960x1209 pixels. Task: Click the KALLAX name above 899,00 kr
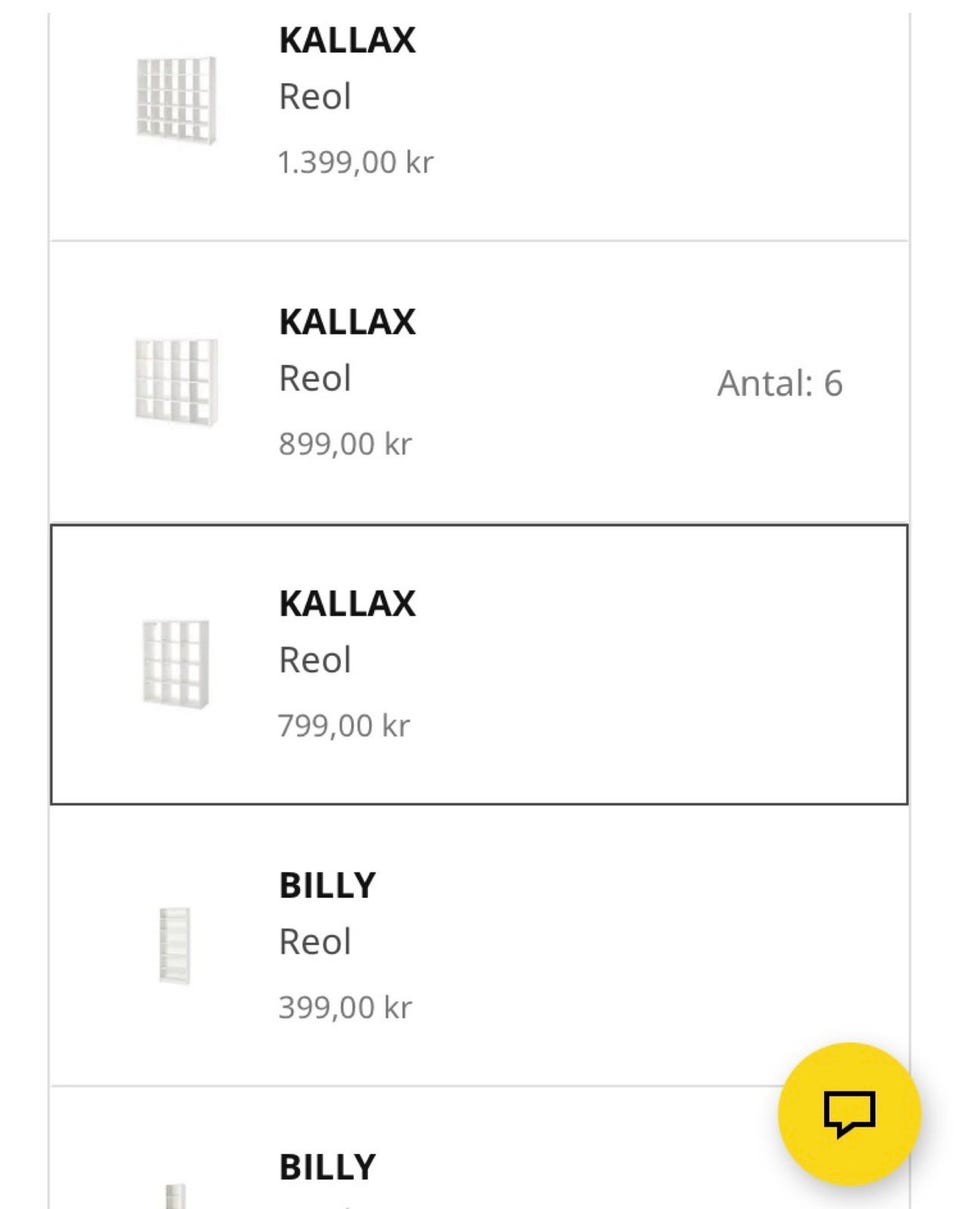coord(347,322)
